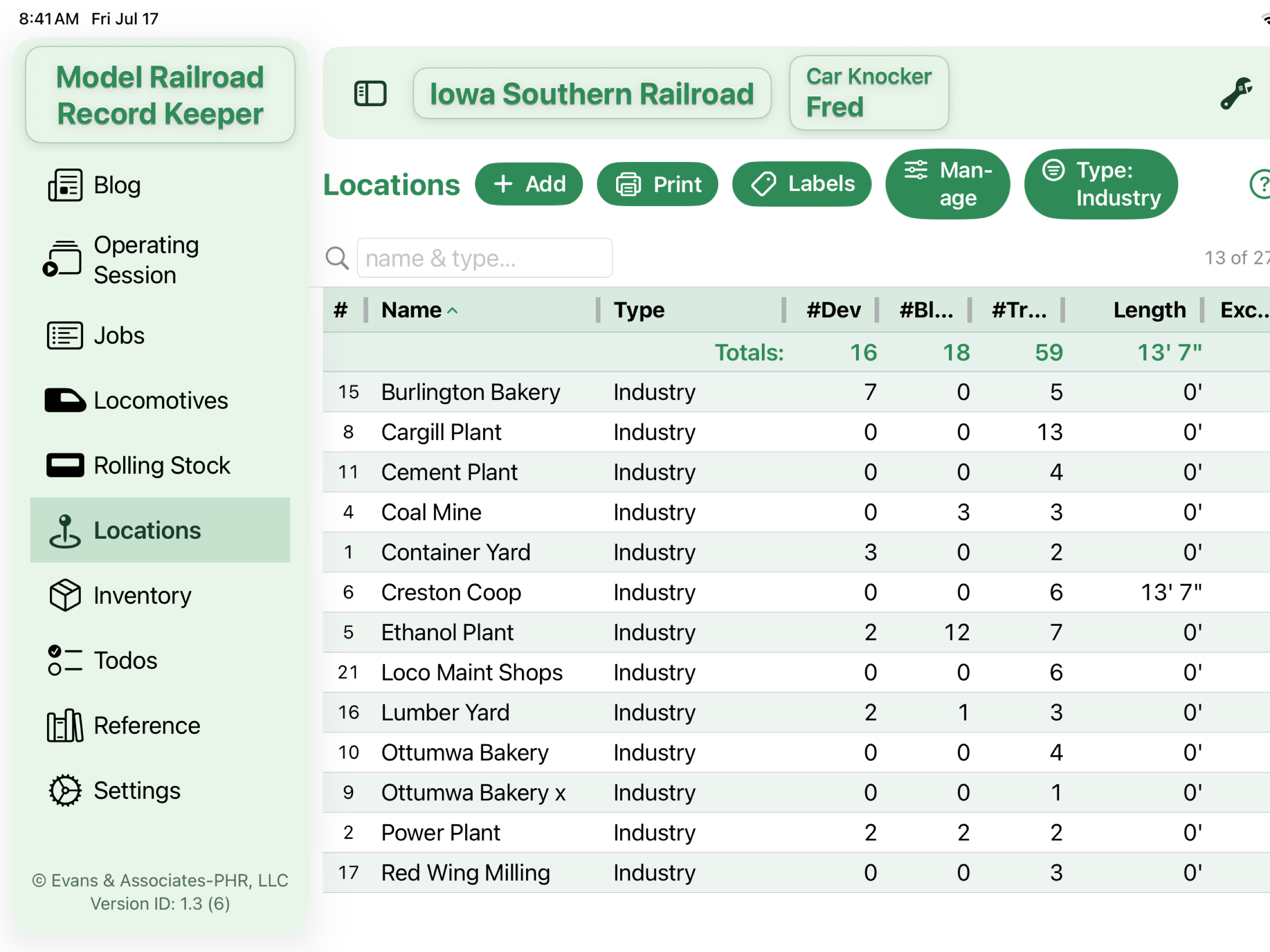This screenshot has height=952, width=1270.
Task: Click the Blog newspaper icon
Action: (65, 185)
